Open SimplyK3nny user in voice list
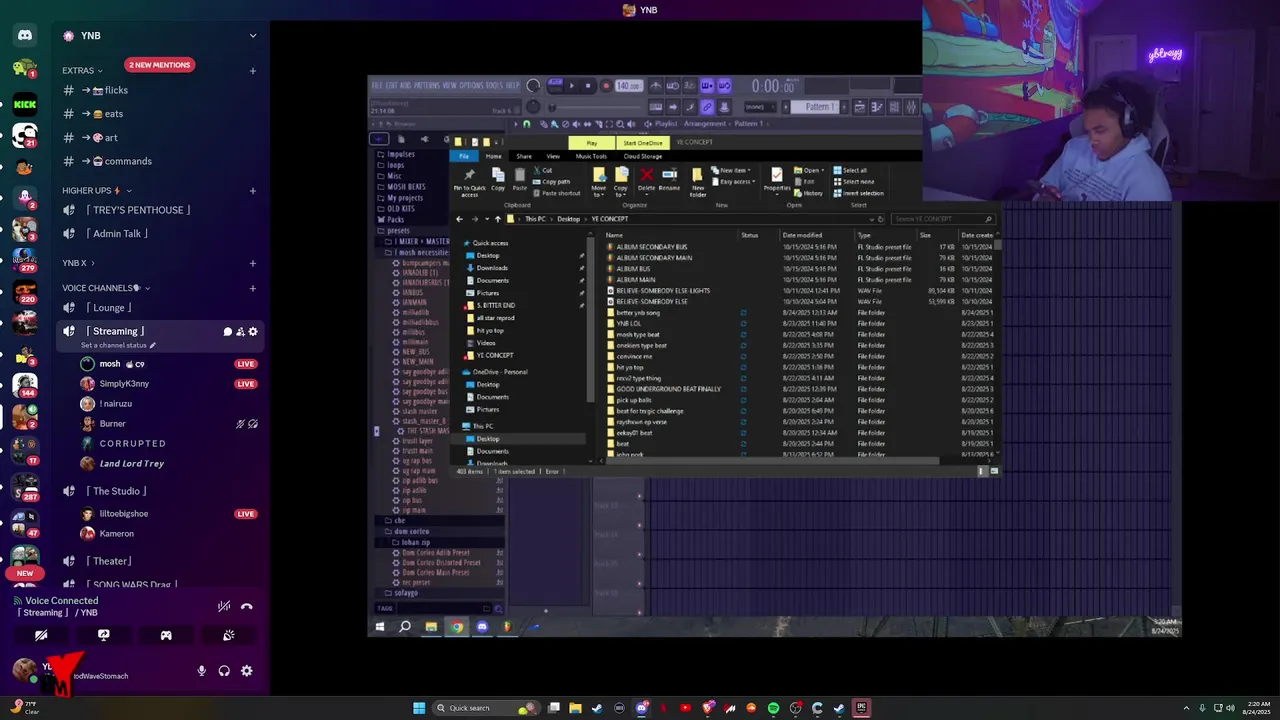1280x720 pixels. (168, 384)
